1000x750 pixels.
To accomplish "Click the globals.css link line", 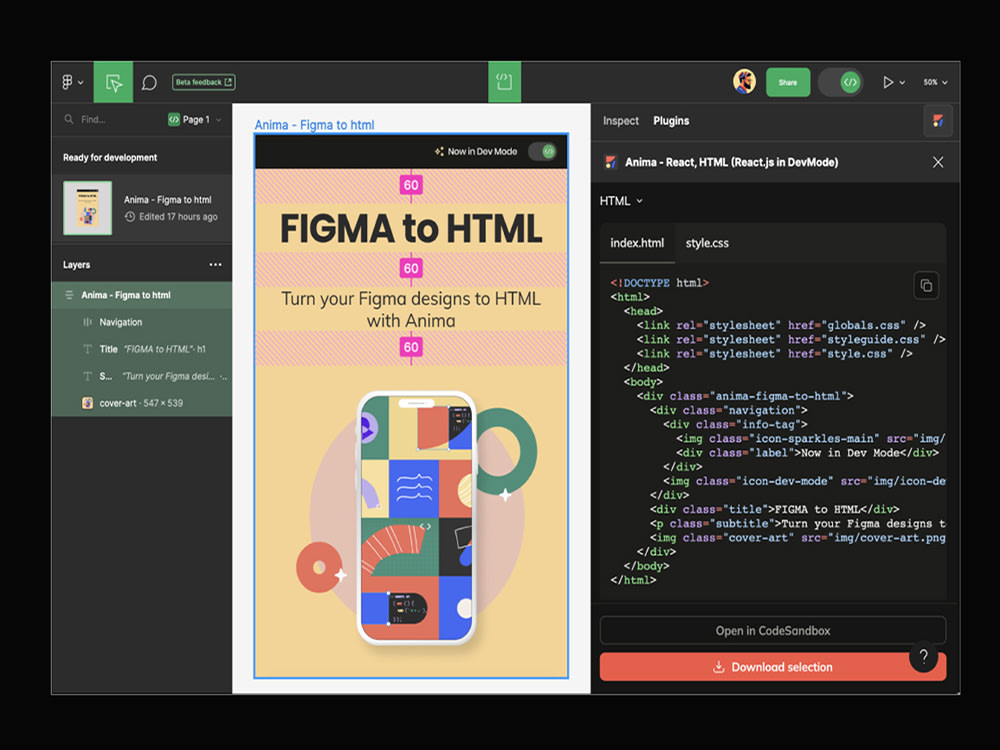I will coord(781,325).
